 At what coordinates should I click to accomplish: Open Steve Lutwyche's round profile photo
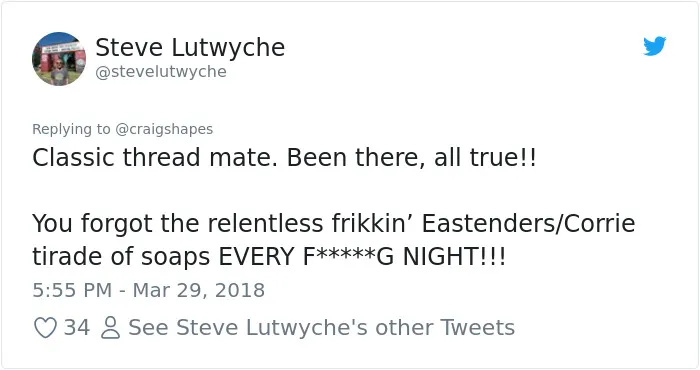(x=59, y=58)
